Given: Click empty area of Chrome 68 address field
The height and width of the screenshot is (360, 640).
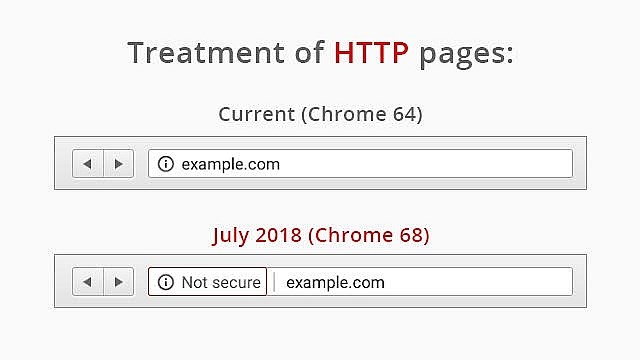Looking at the screenshot, I should [478, 282].
